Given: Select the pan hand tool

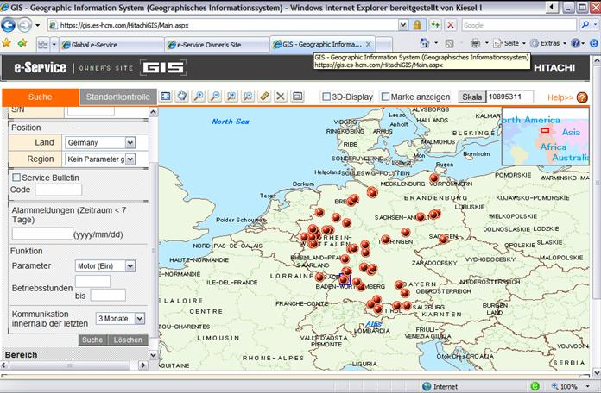Looking at the screenshot, I should 182,96.
